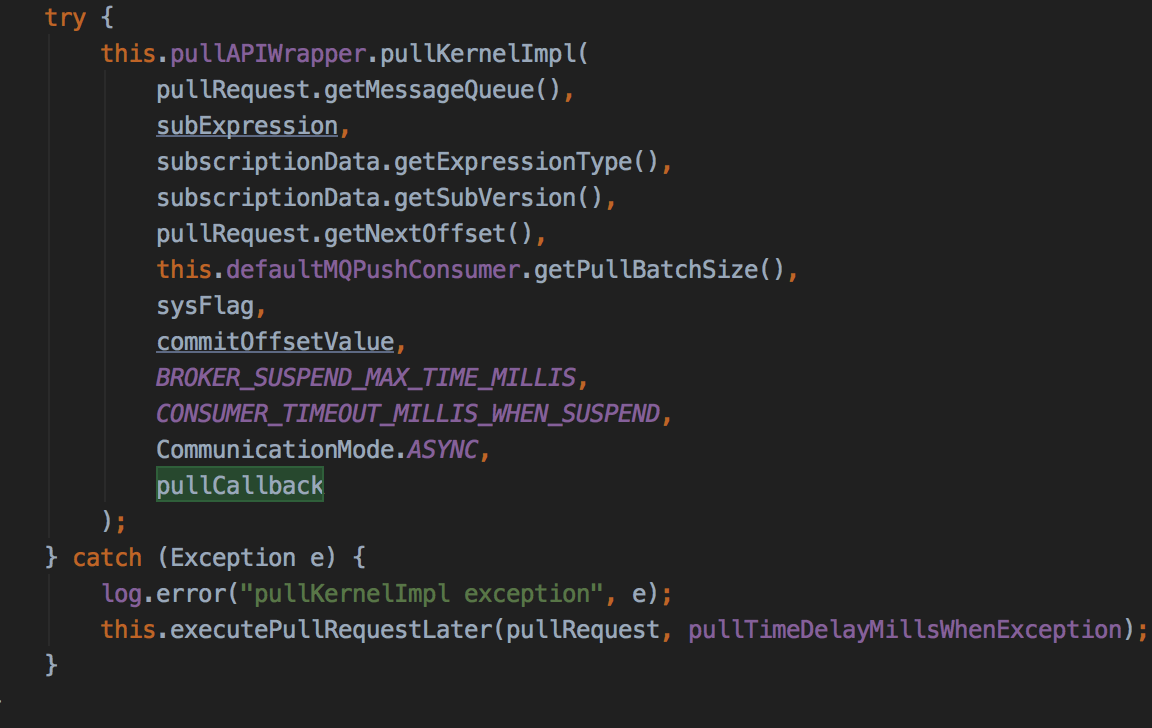Click the CONSUMER_TIMEOUT_MILLIS_WHEN_SUSPEND constant
Image resolution: width=1152 pixels, height=728 pixels.
[x=408, y=414]
